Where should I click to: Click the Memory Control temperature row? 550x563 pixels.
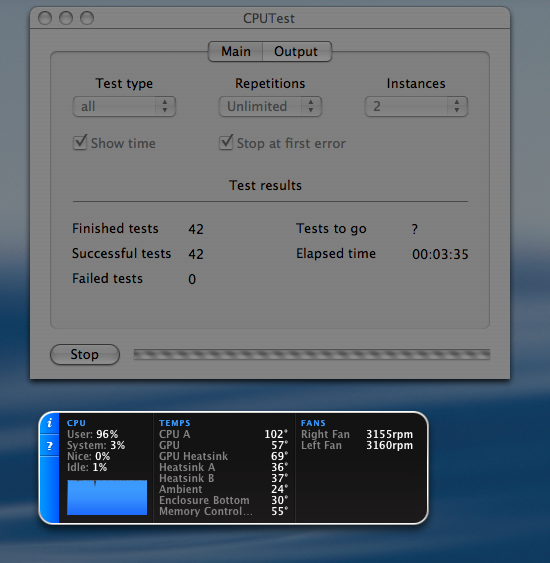coord(223,511)
